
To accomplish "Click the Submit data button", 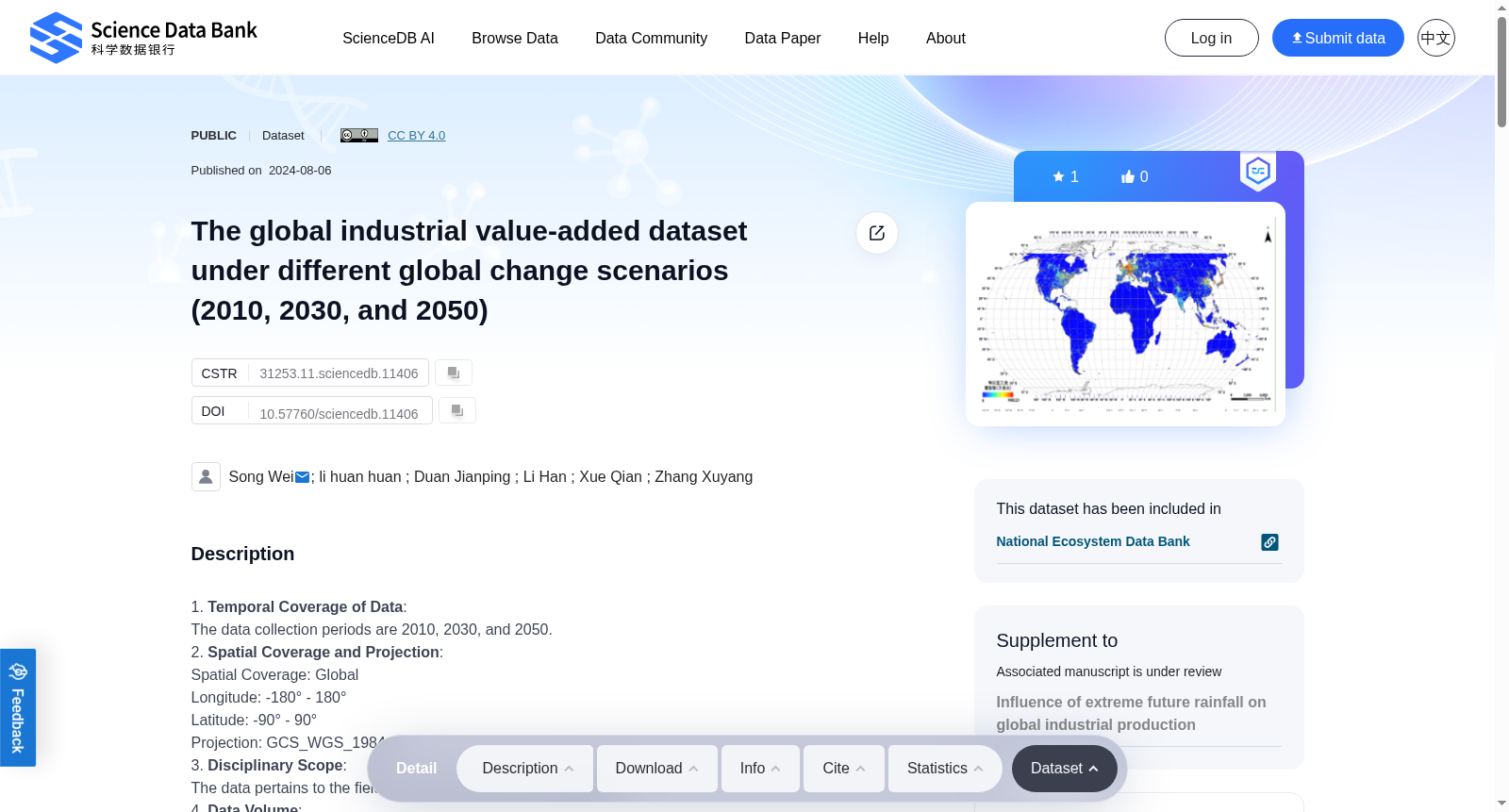I will point(1337,38).
